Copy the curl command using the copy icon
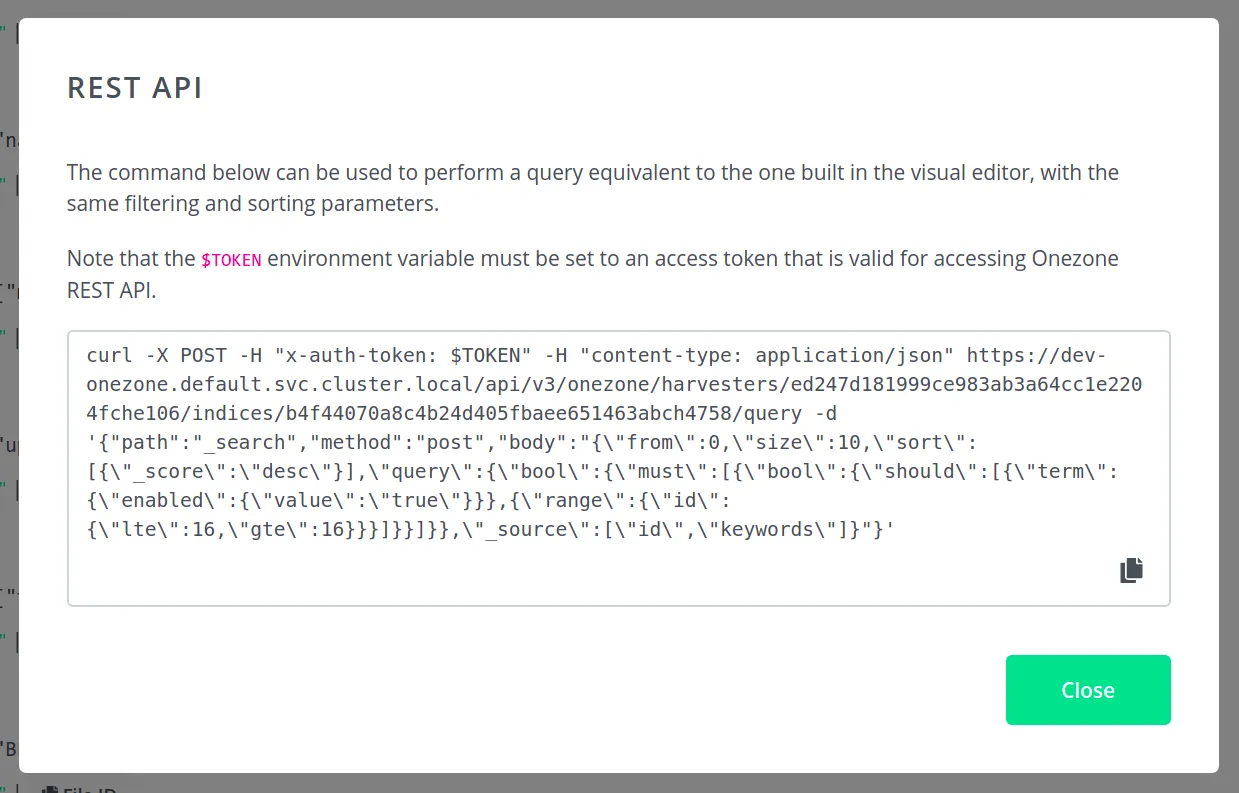The width and height of the screenshot is (1239, 793). tap(1130, 569)
